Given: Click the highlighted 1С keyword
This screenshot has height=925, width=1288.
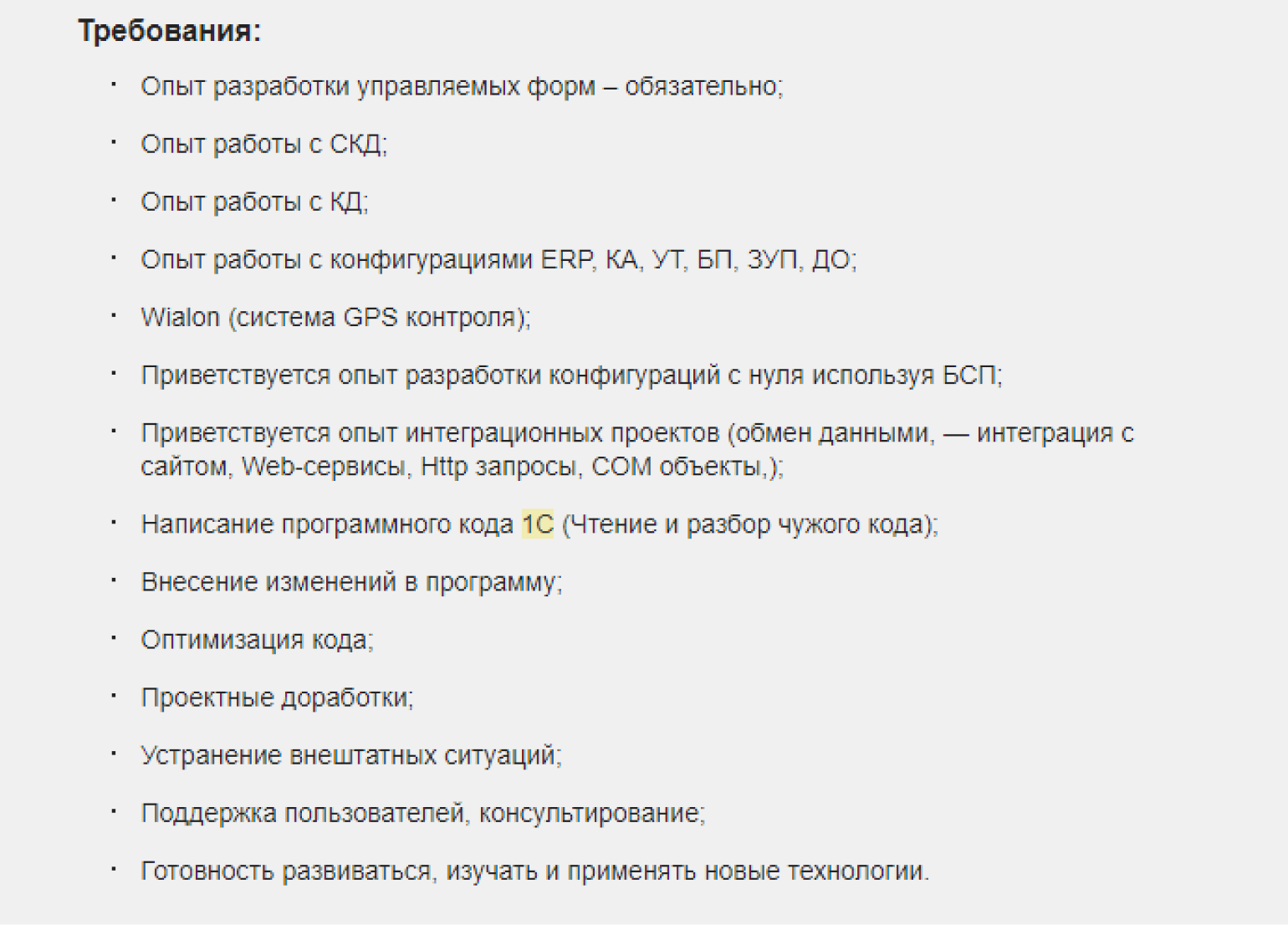Looking at the screenshot, I should click(x=538, y=524).
